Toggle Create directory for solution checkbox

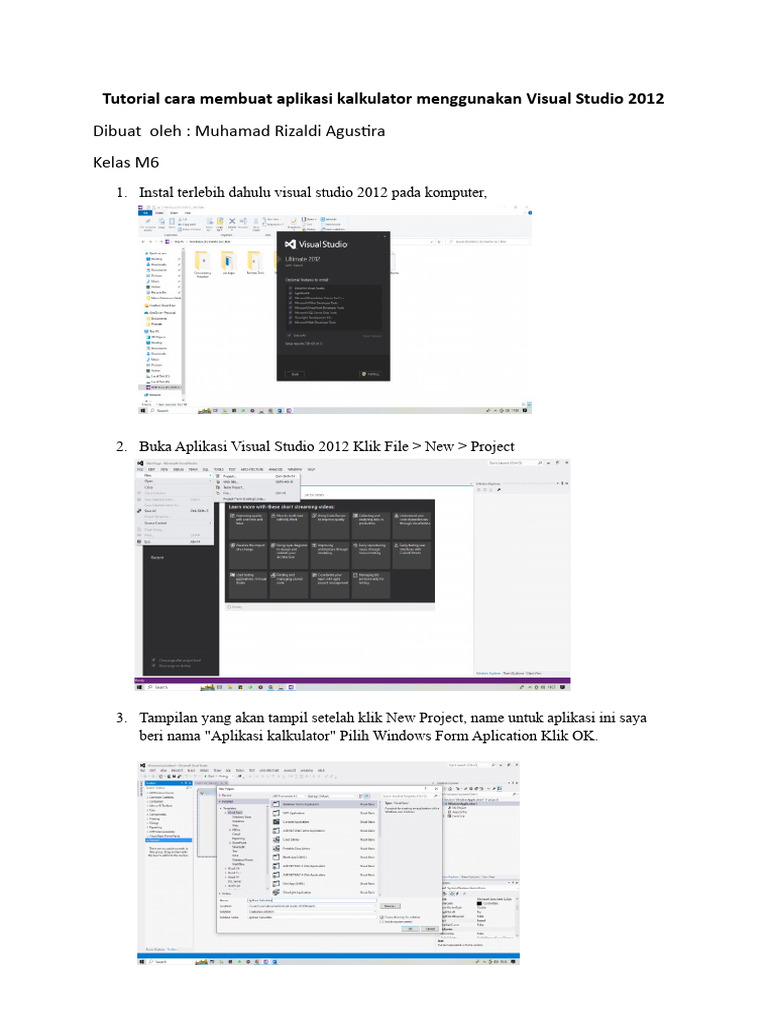(x=381, y=917)
